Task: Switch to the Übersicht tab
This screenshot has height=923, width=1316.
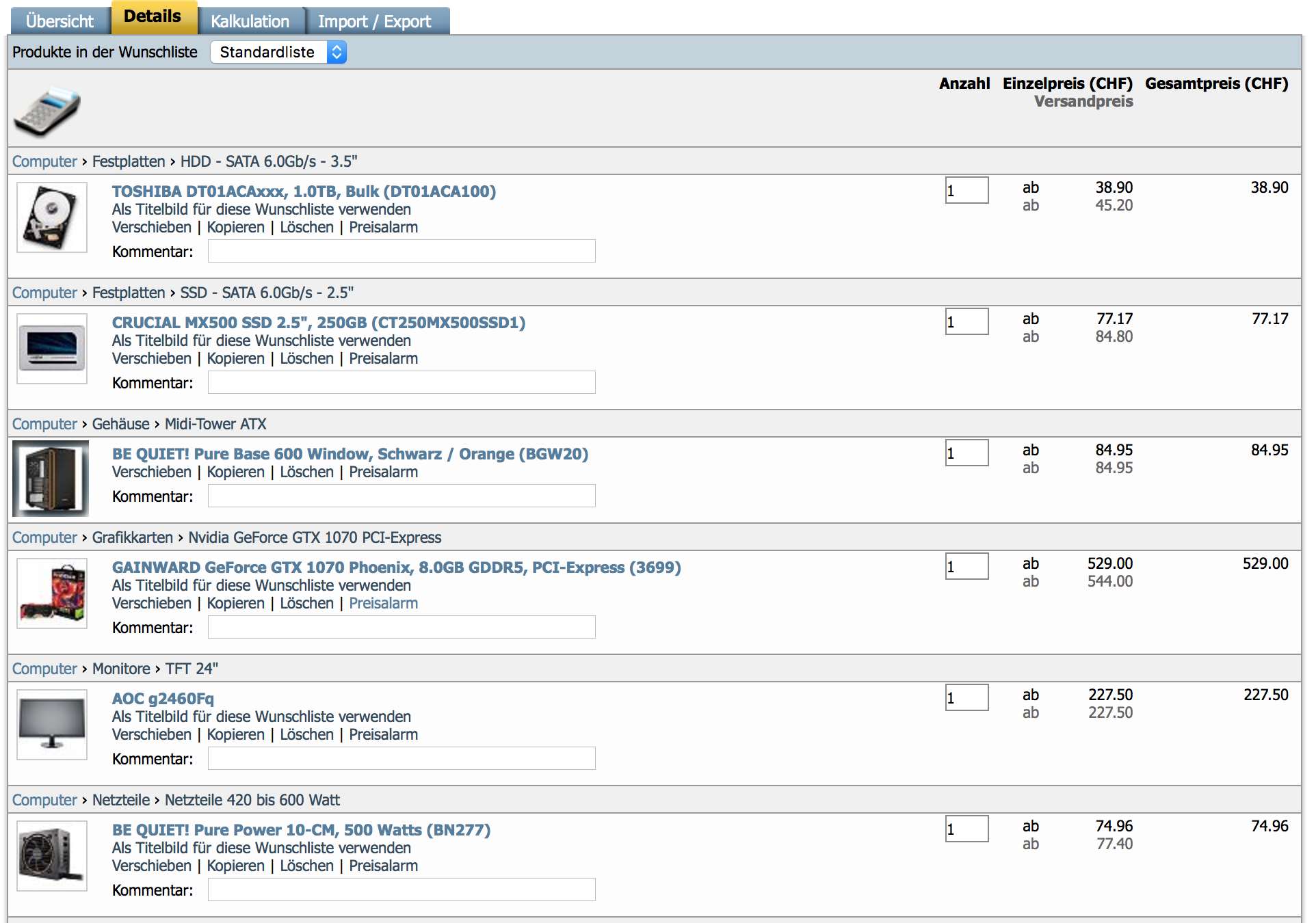Action: (60, 21)
